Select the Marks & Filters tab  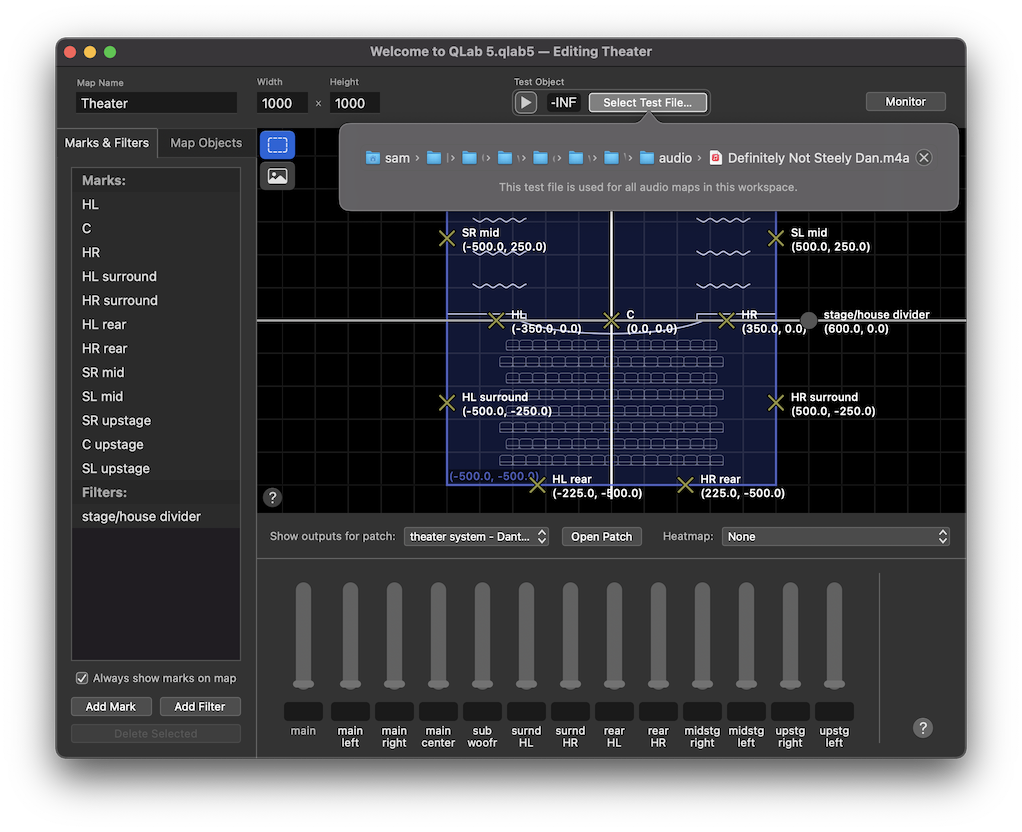(x=107, y=143)
